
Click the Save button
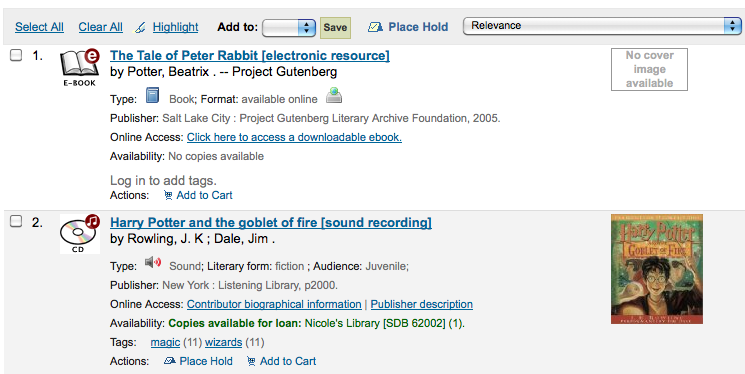pos(335,28)
